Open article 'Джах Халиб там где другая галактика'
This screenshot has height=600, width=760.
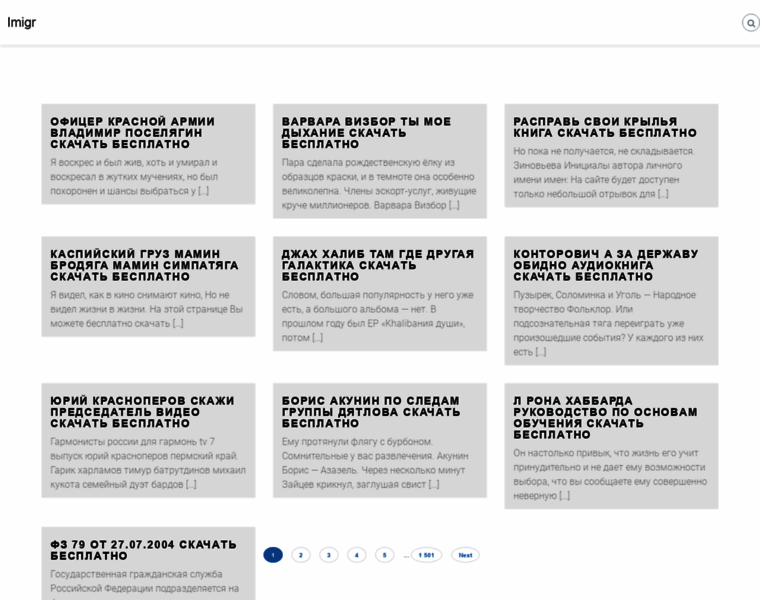[378, 265]
